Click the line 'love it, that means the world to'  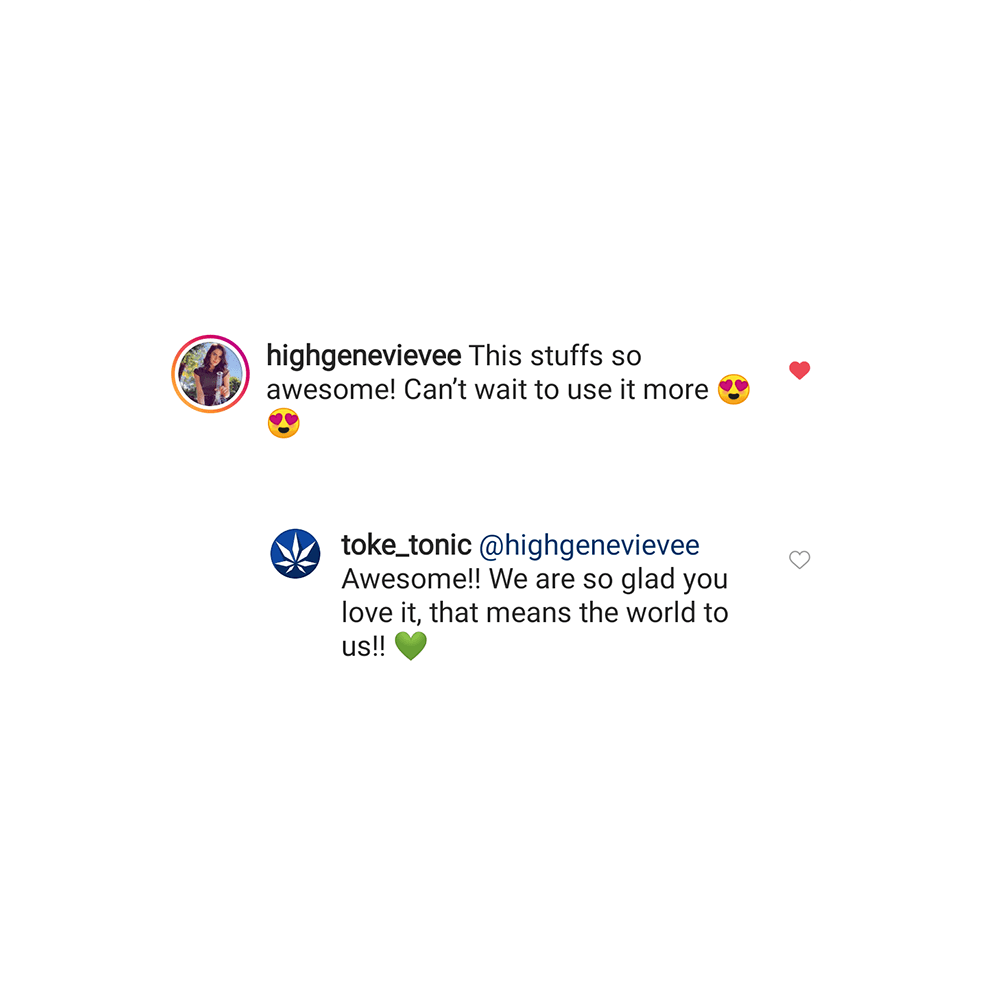point(534,612)
